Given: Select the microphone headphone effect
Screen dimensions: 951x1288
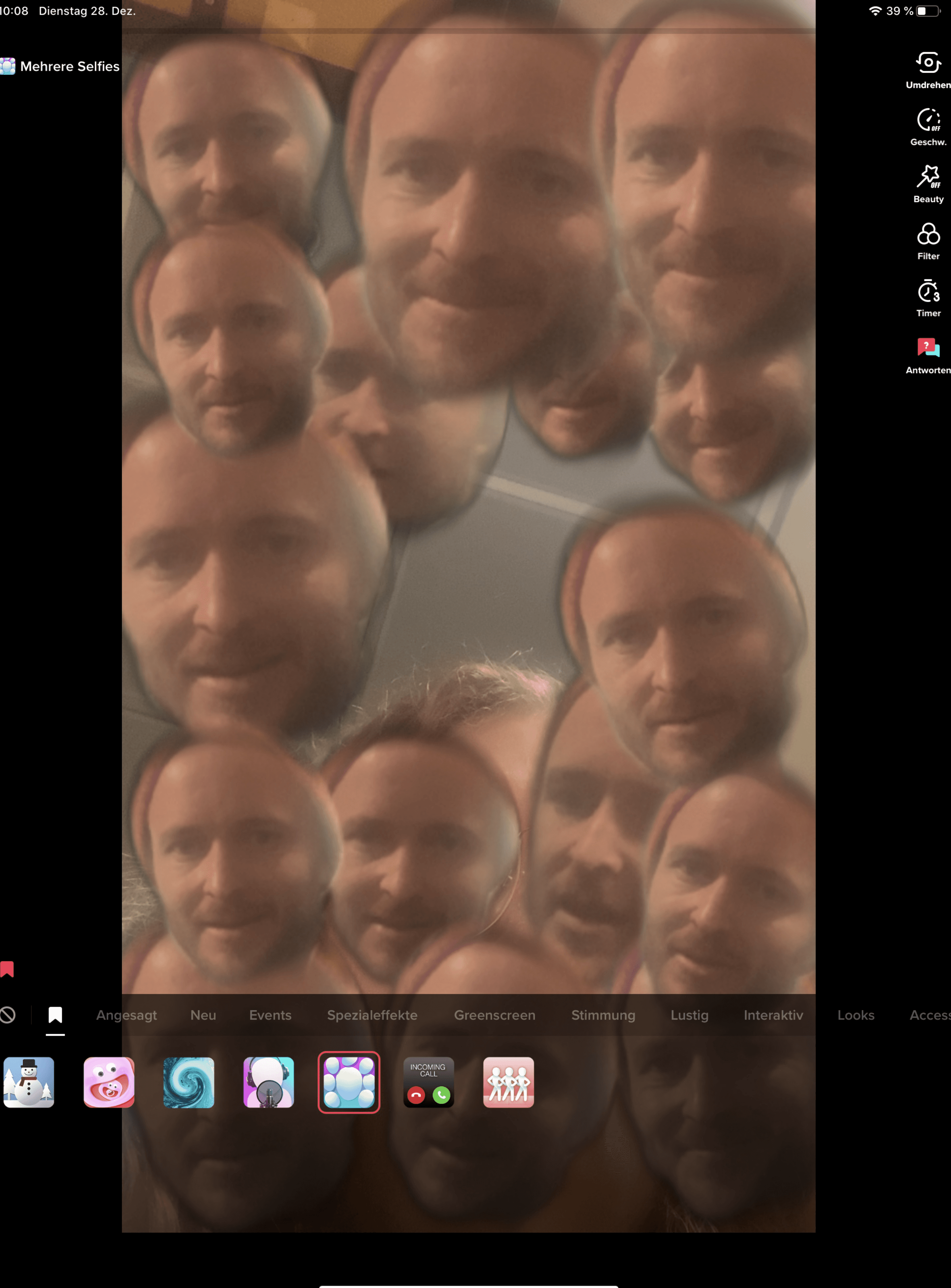Looking at the screenshot, I should click(269, 1082).
